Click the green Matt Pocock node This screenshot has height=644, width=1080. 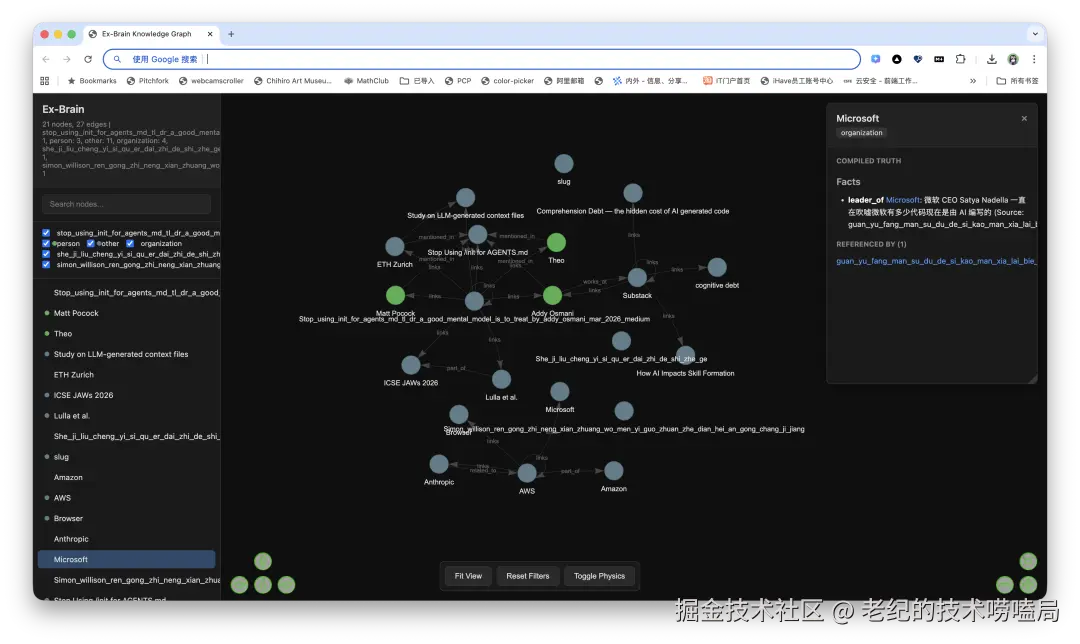coord(395,295)
